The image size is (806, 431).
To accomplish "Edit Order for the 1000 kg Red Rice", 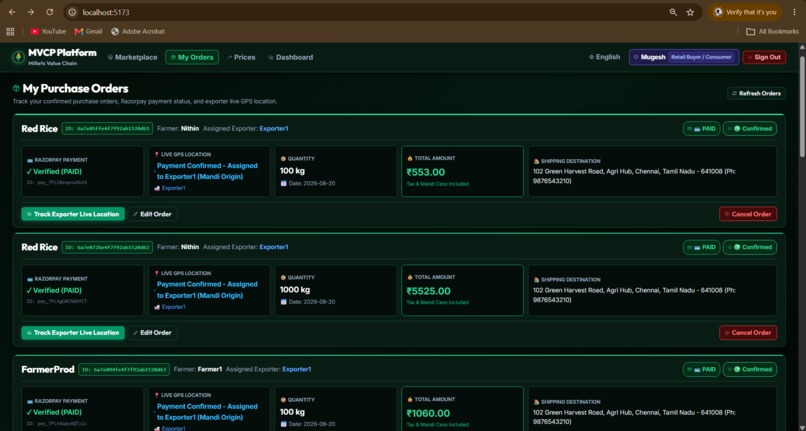I will 153,333.
